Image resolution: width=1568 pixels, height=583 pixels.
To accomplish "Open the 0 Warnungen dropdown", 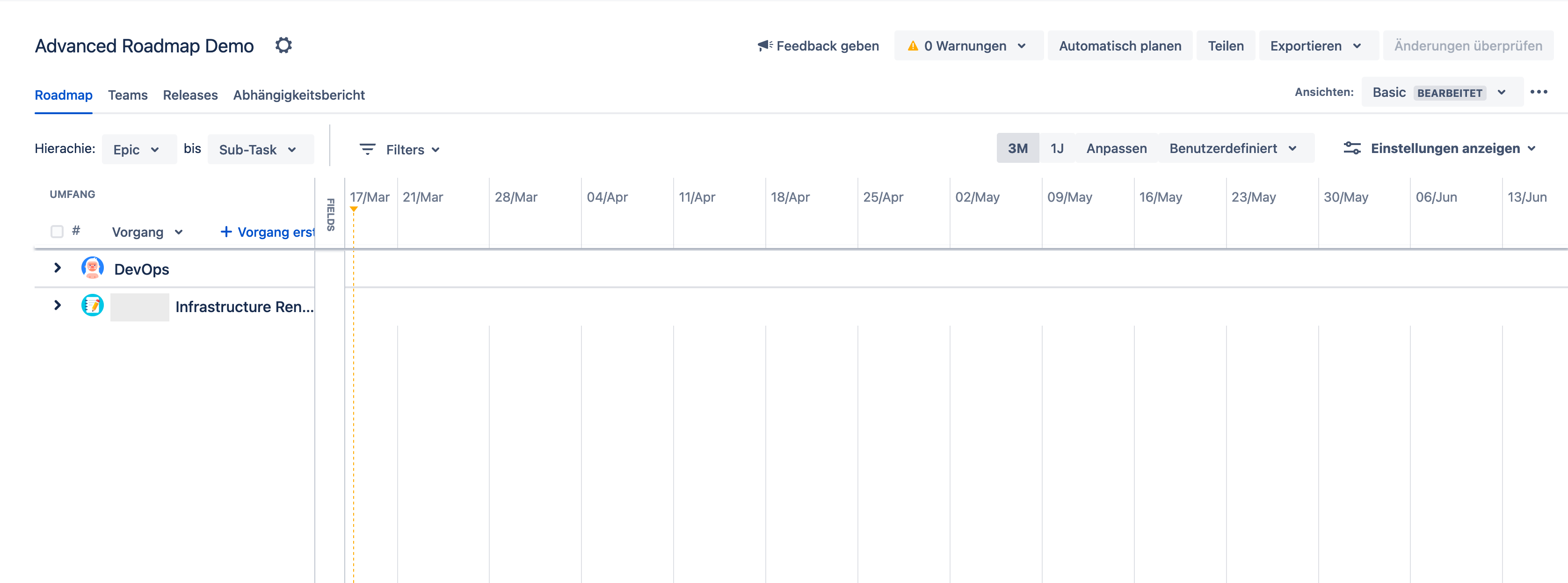I will point(968,46).
